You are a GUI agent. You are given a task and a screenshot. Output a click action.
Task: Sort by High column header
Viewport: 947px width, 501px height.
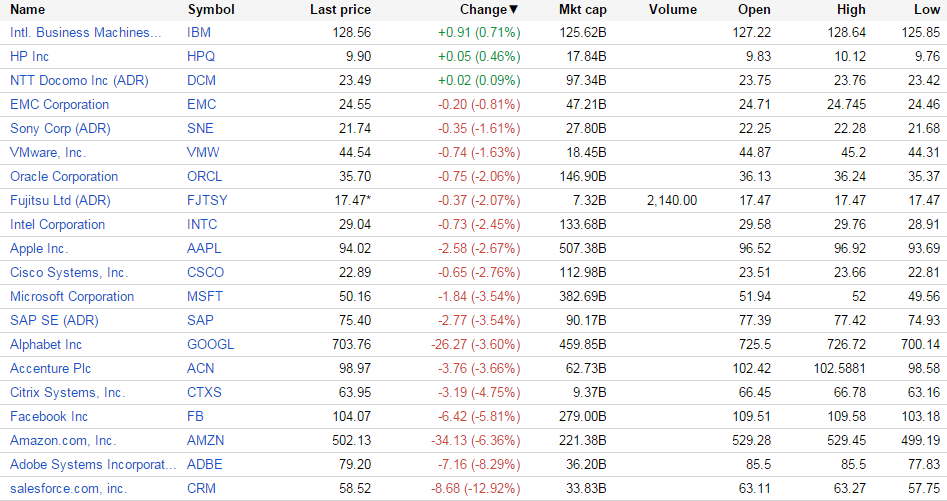pyautogui.click(x=851, y=10)
